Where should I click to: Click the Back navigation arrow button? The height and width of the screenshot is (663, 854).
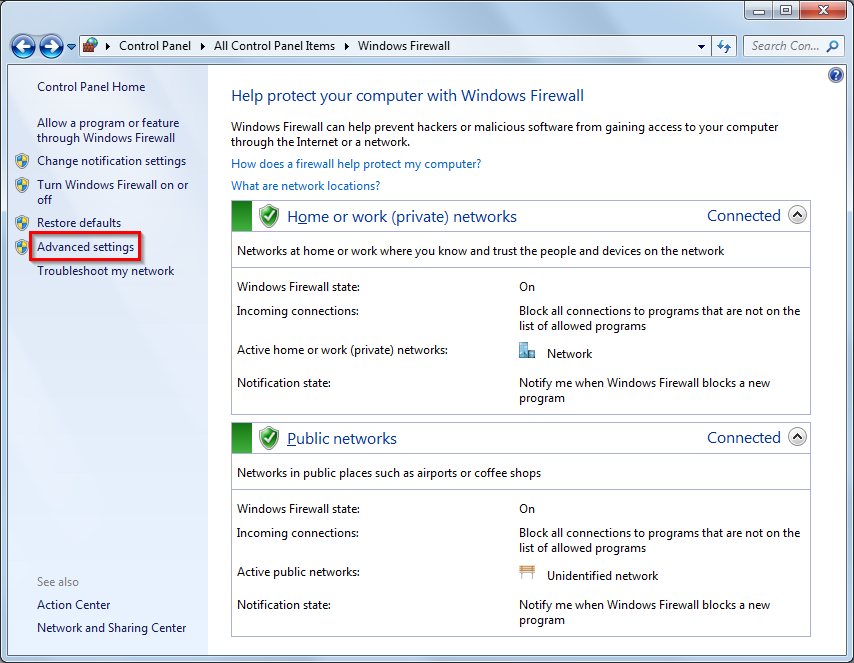click(24, 46)
